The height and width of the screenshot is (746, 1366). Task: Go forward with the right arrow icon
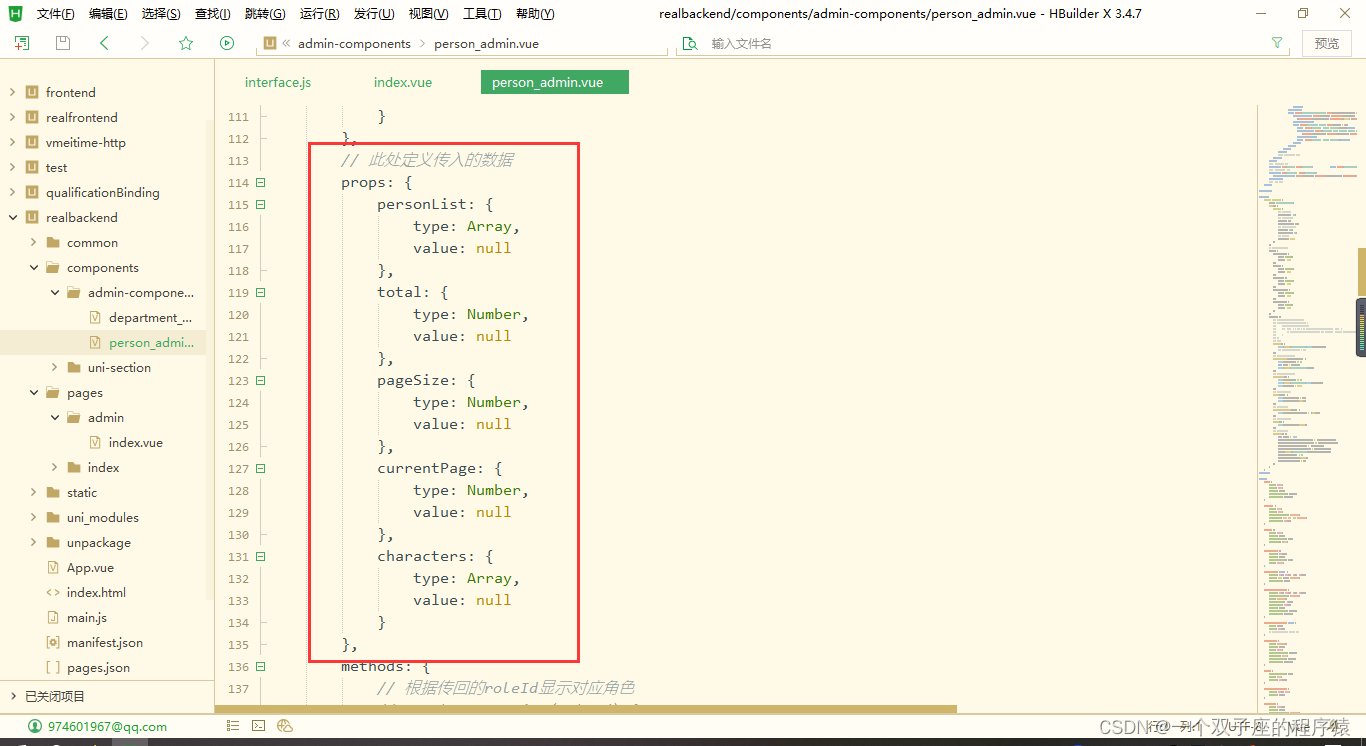click(145, 43)
